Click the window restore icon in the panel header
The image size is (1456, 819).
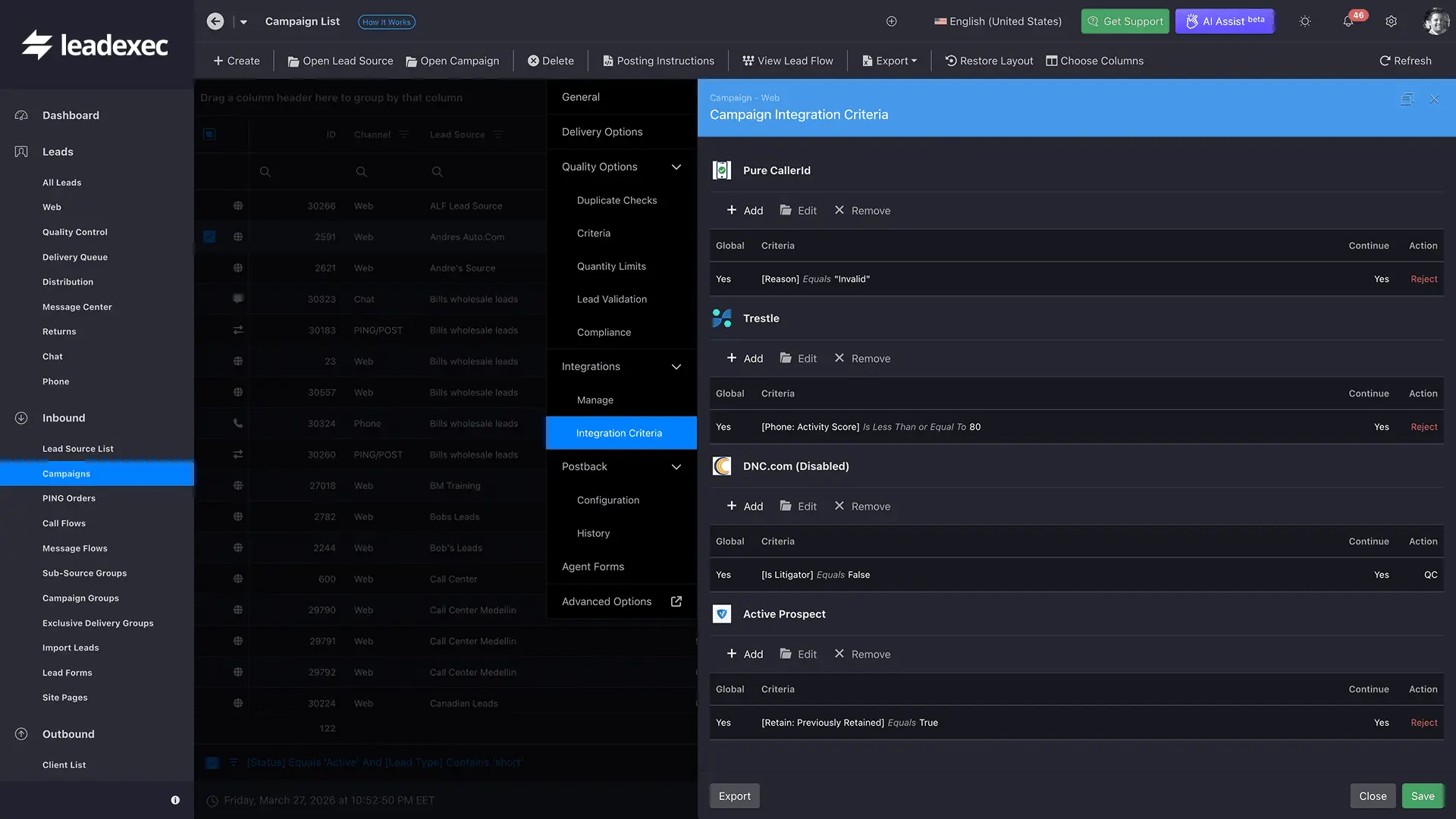tap(1407, 99)
